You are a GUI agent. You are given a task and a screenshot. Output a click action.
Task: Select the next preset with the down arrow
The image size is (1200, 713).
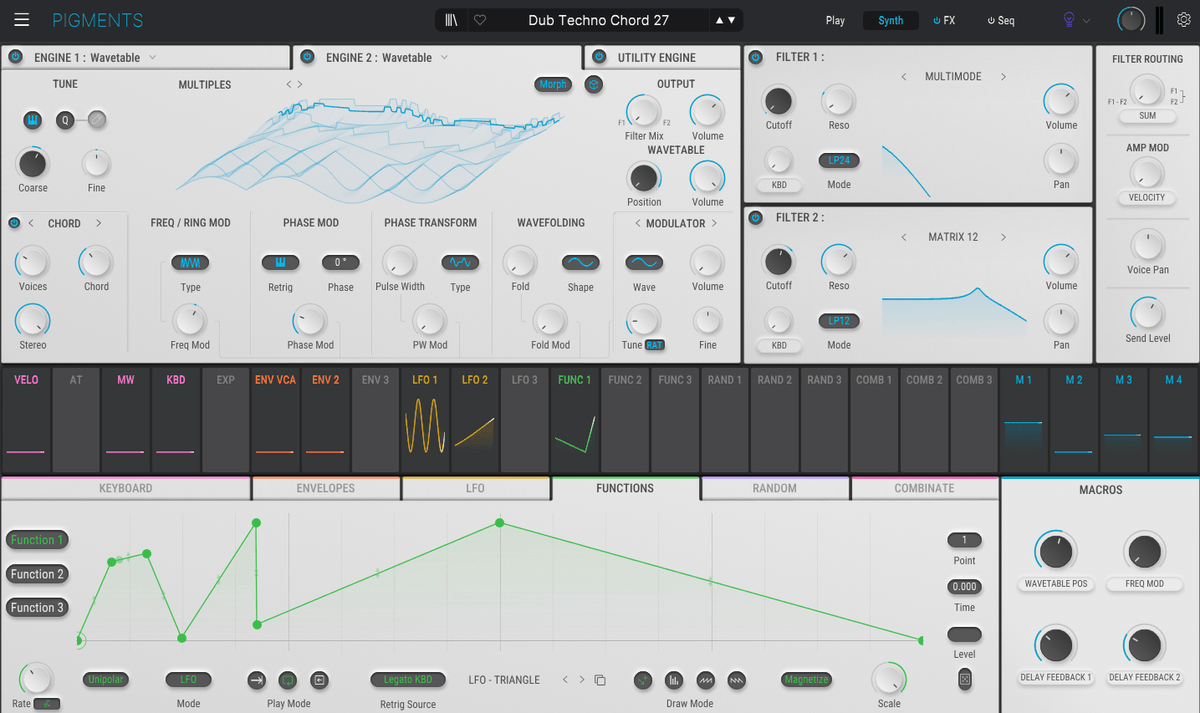732,20
